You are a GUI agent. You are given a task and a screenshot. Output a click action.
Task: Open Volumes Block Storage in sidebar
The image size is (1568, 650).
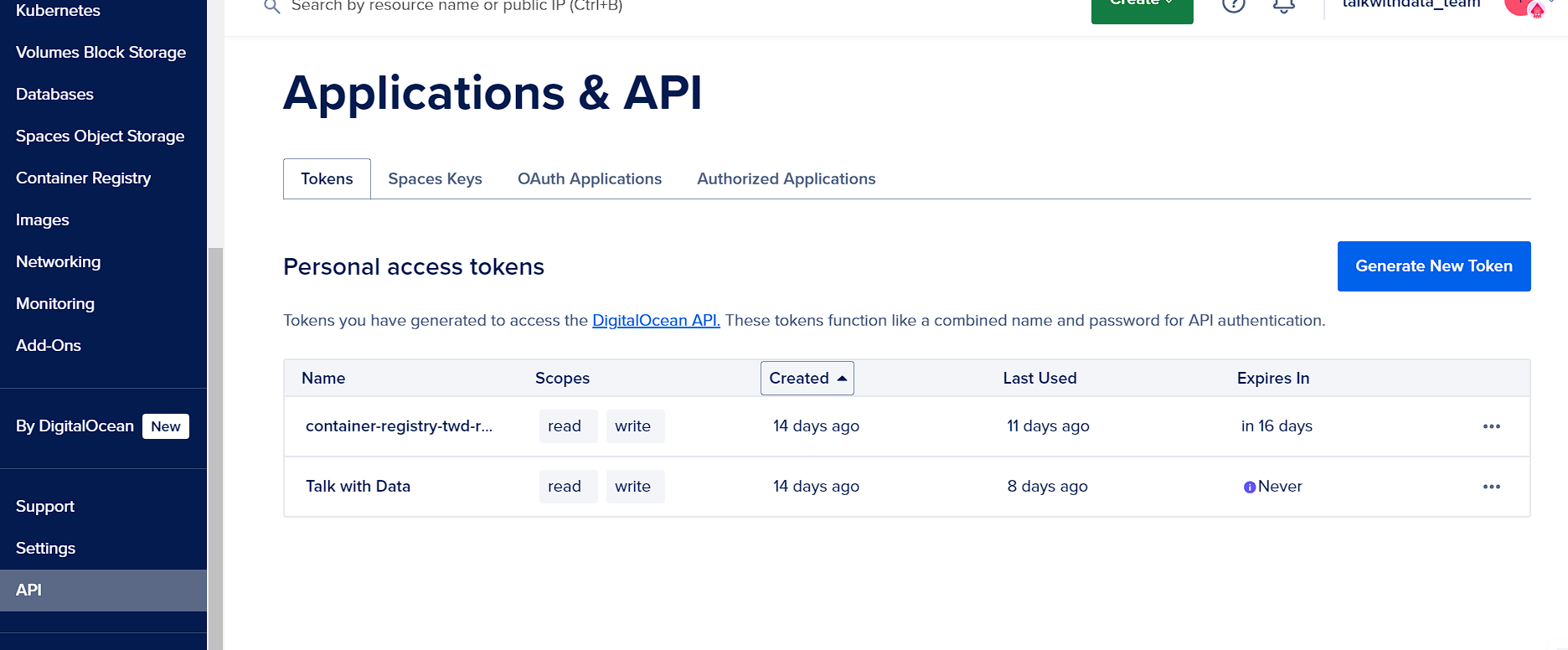[101, 52]
